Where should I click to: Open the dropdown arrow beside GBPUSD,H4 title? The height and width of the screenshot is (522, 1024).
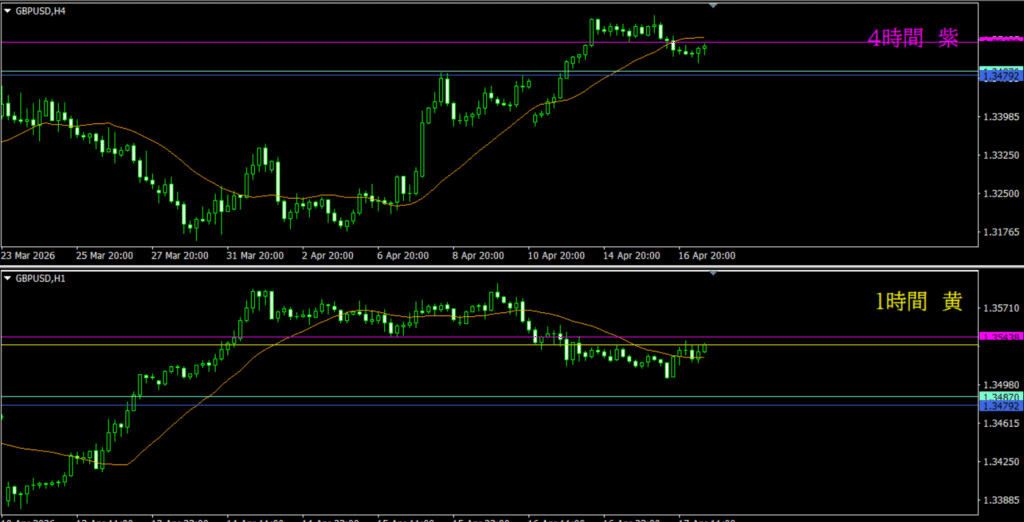[8, 9]
